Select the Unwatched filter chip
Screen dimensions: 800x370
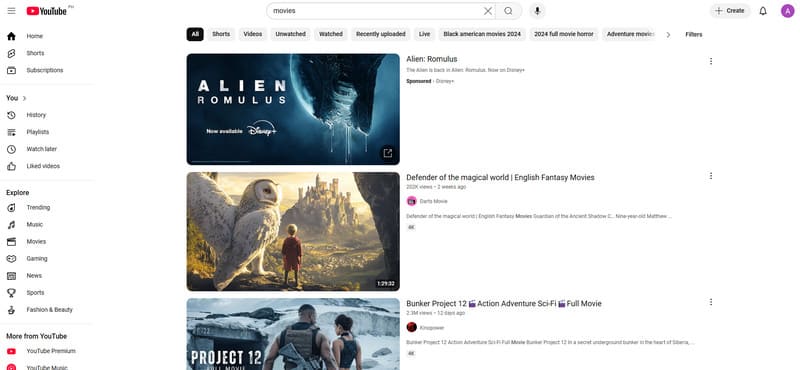coord(290,34)
